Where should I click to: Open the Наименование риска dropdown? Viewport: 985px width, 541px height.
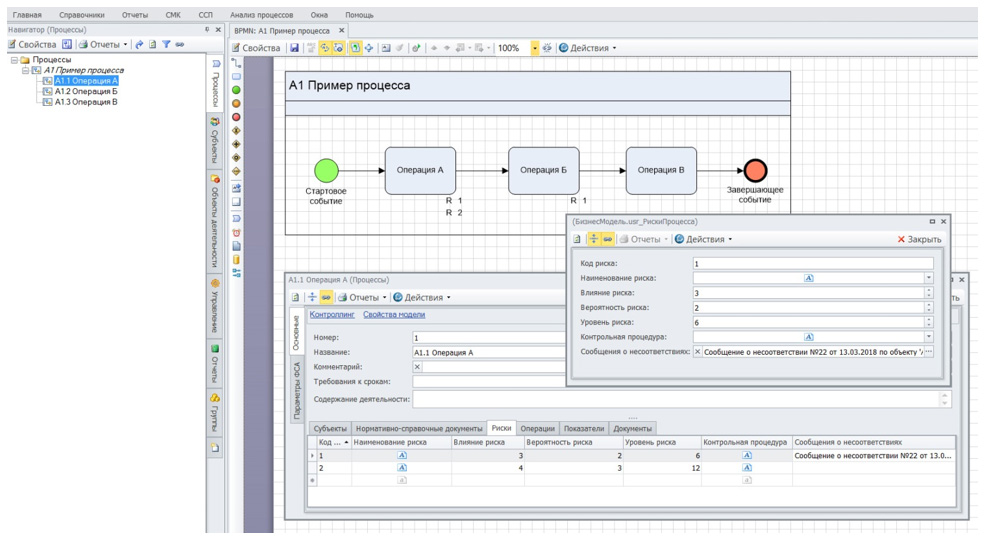[928, 278]
